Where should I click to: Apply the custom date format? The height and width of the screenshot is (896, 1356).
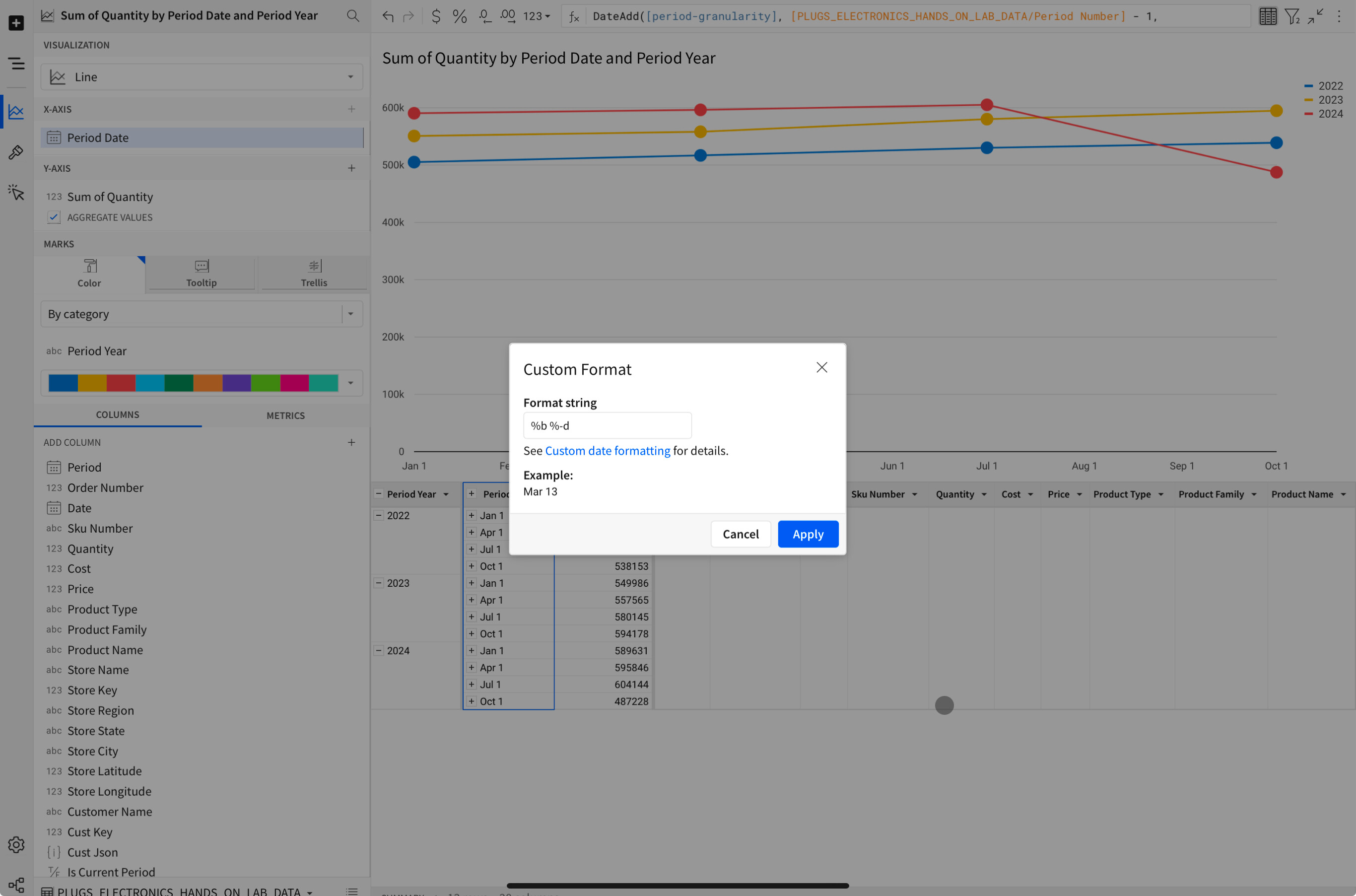coord(808,534)
